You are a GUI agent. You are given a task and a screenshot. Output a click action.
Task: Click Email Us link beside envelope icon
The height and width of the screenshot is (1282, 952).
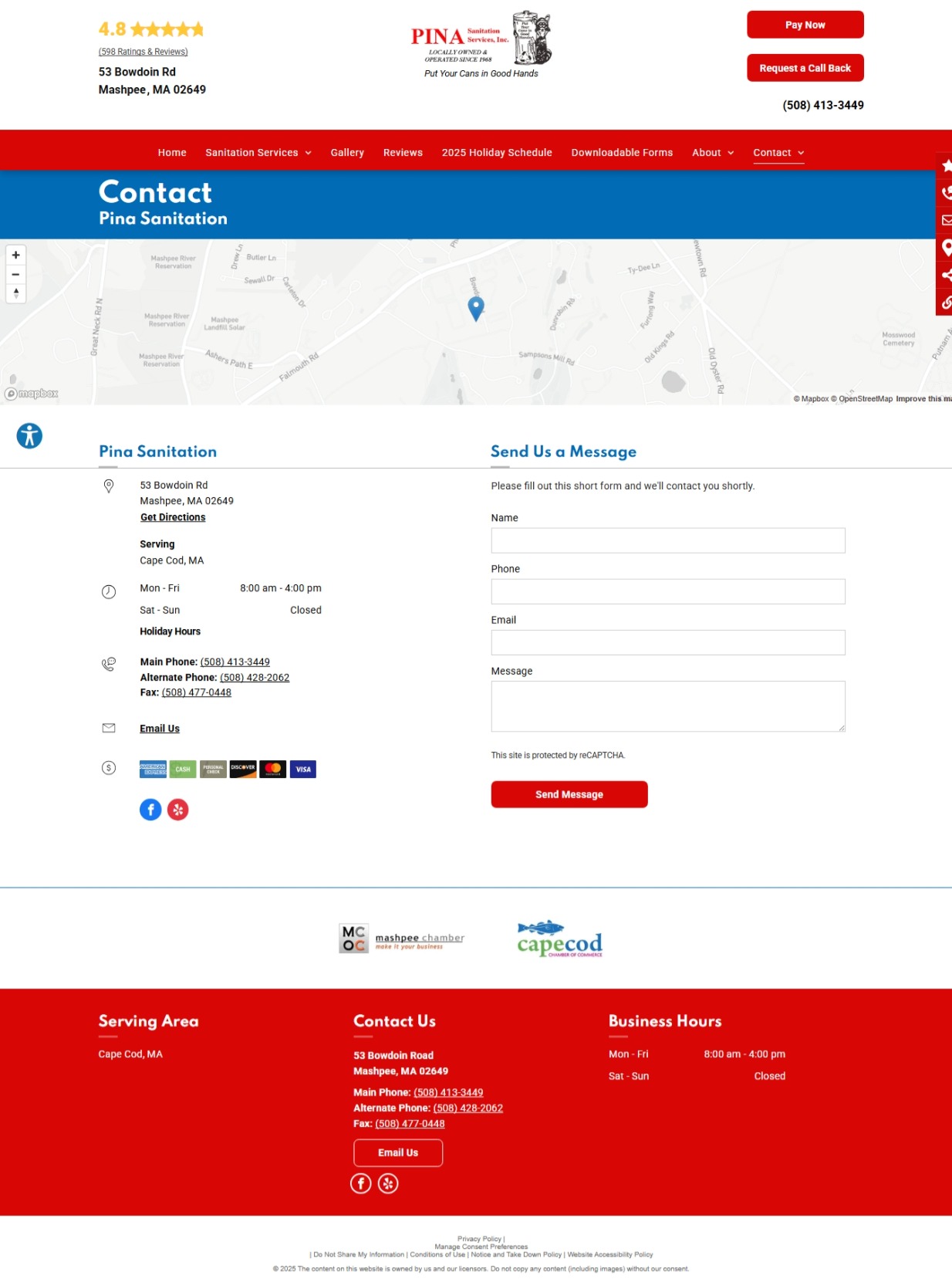[x=160, y=729]
